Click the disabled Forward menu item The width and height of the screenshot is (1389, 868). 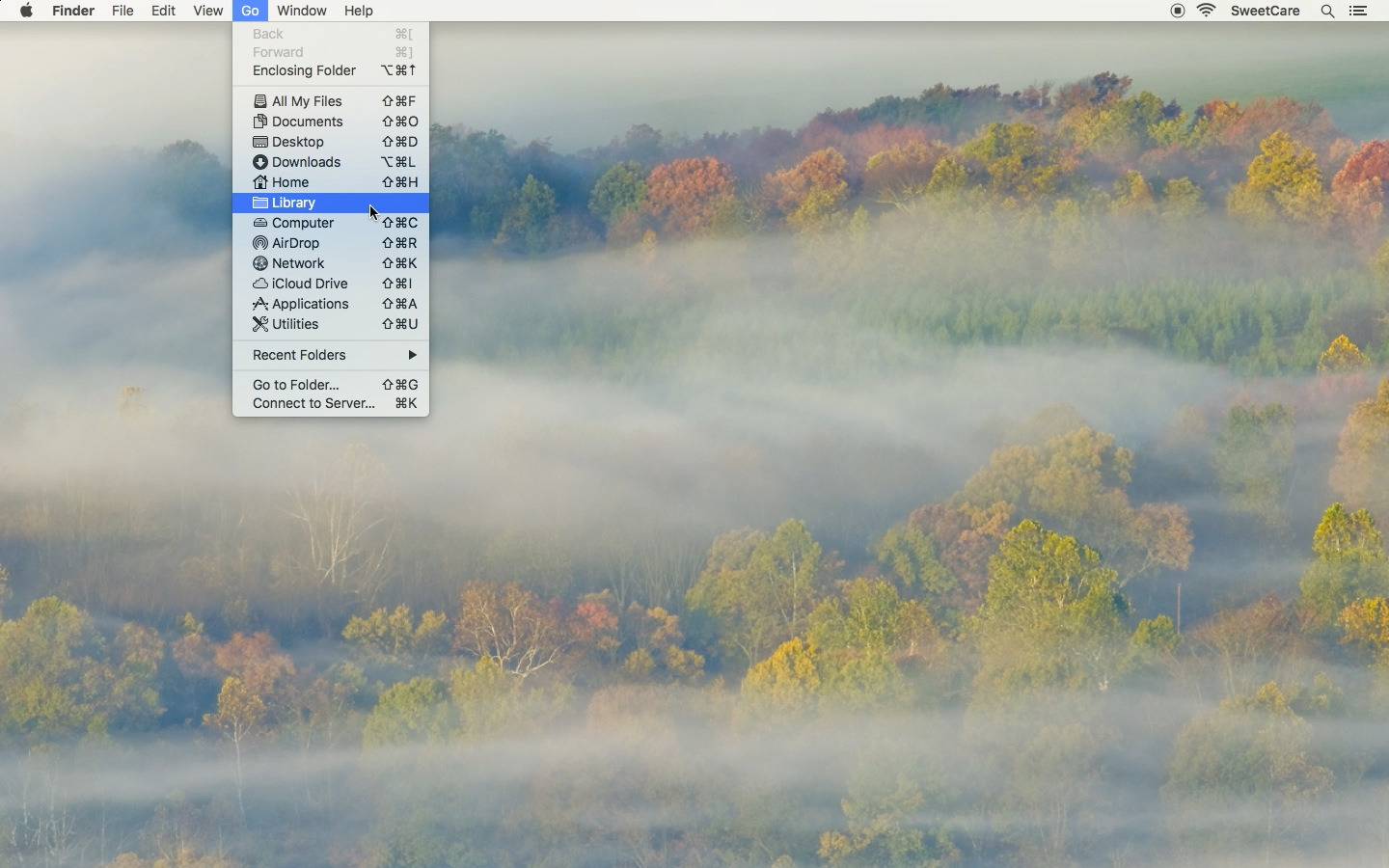(x=331, y=52)
